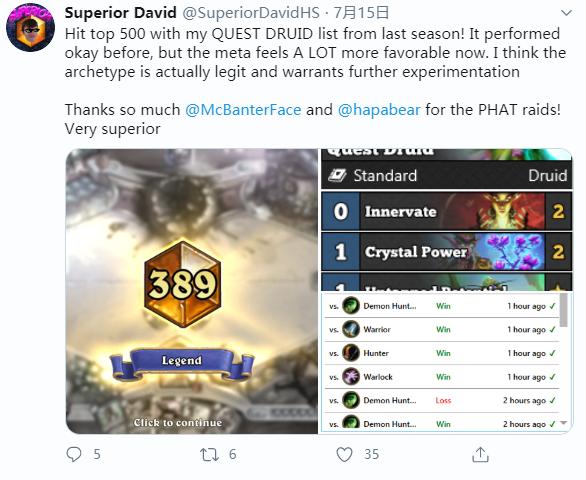
Task: Open the share tweet icon
Action: pyautogui.click(x=480, y=455)
